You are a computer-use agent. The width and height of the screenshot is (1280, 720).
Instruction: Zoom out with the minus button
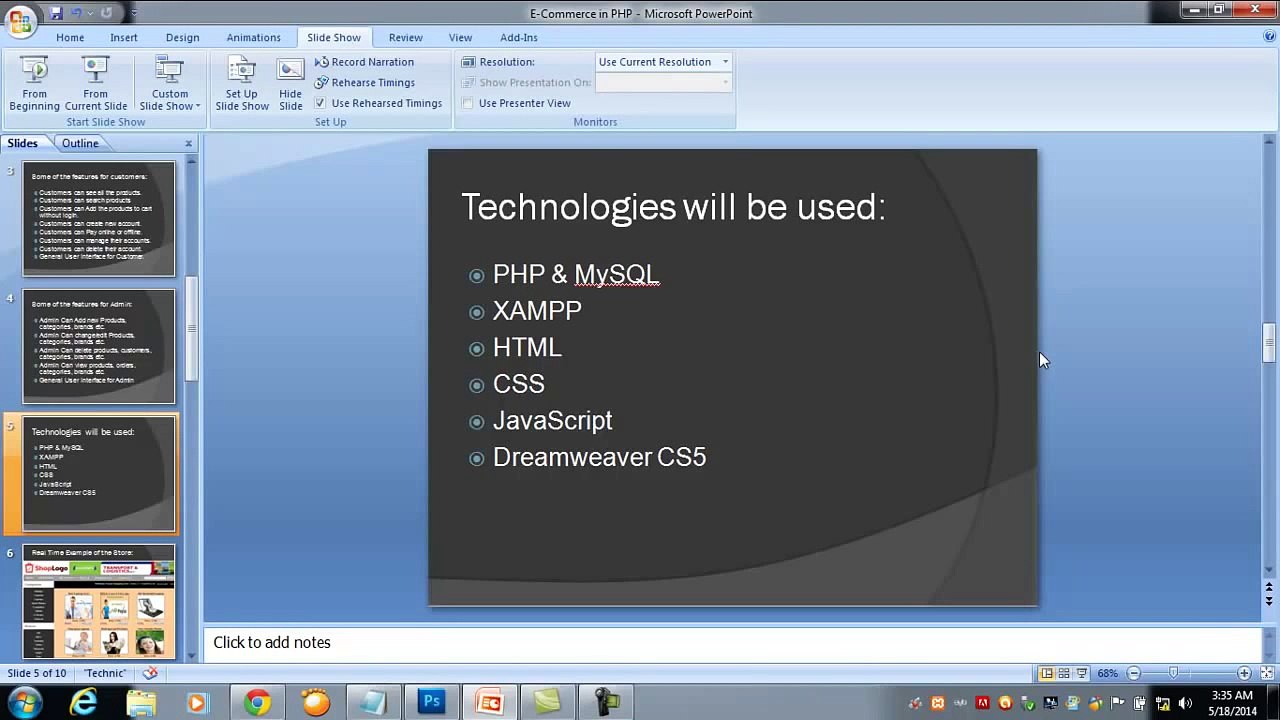1133,673
